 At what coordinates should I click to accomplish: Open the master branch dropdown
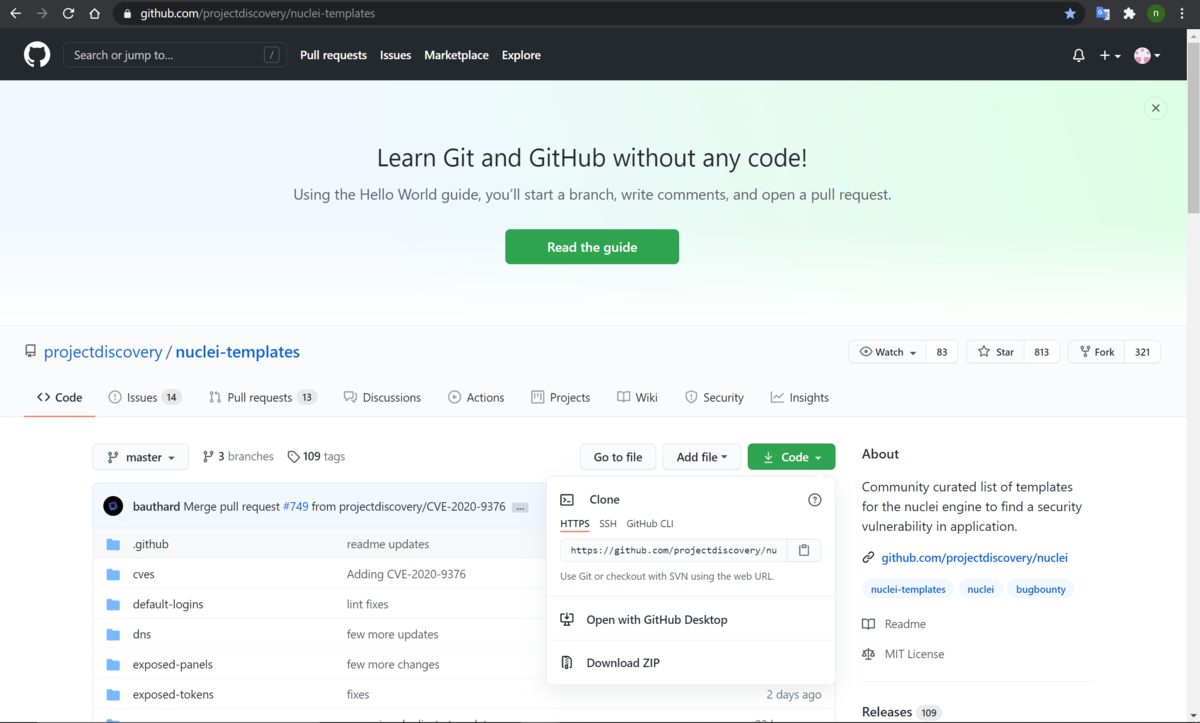point(141,457)
